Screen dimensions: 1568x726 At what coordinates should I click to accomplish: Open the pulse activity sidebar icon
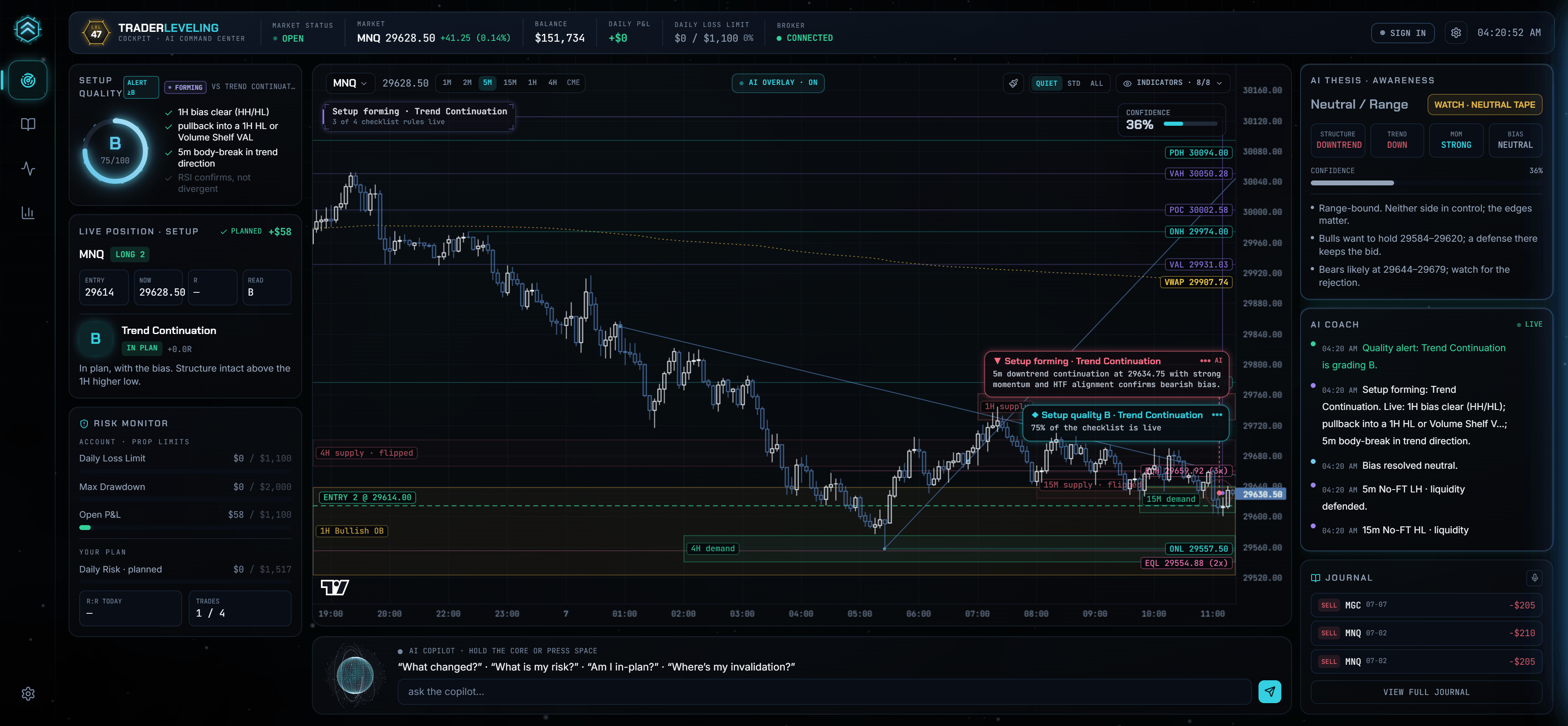[28, 169]
